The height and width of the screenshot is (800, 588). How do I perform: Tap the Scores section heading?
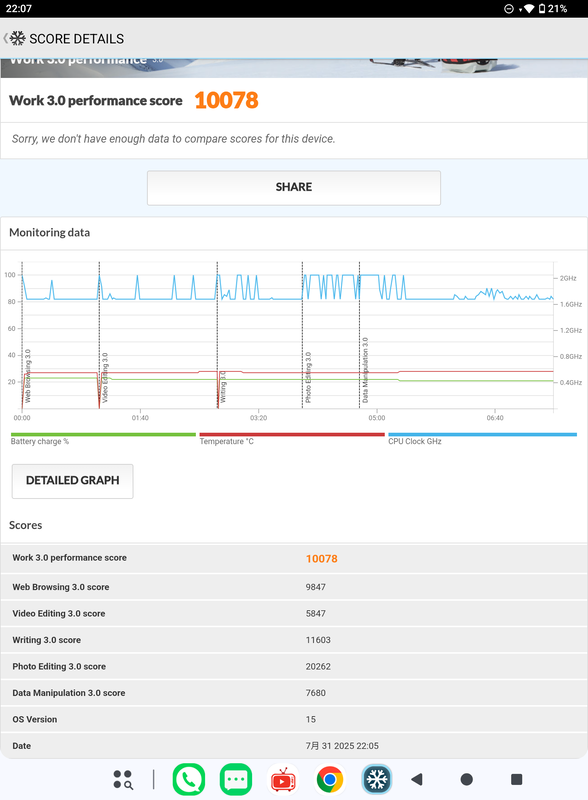[x=26, y=525]
